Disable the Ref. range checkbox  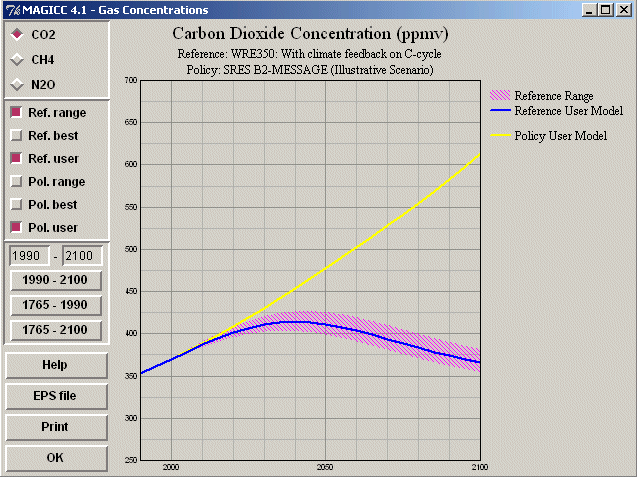pyautogui.click(x=16, y=113)
